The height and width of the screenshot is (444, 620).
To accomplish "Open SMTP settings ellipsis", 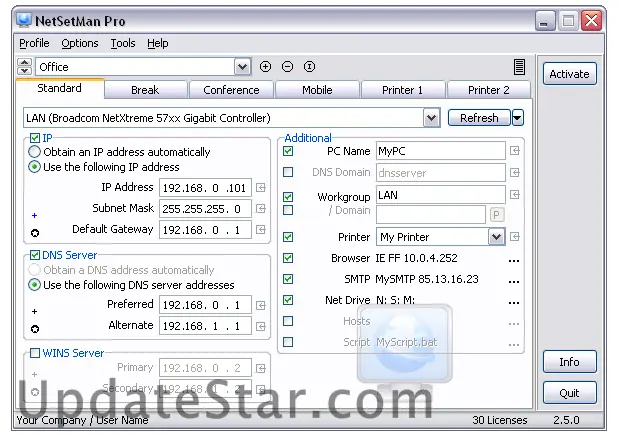I will 514,282.
